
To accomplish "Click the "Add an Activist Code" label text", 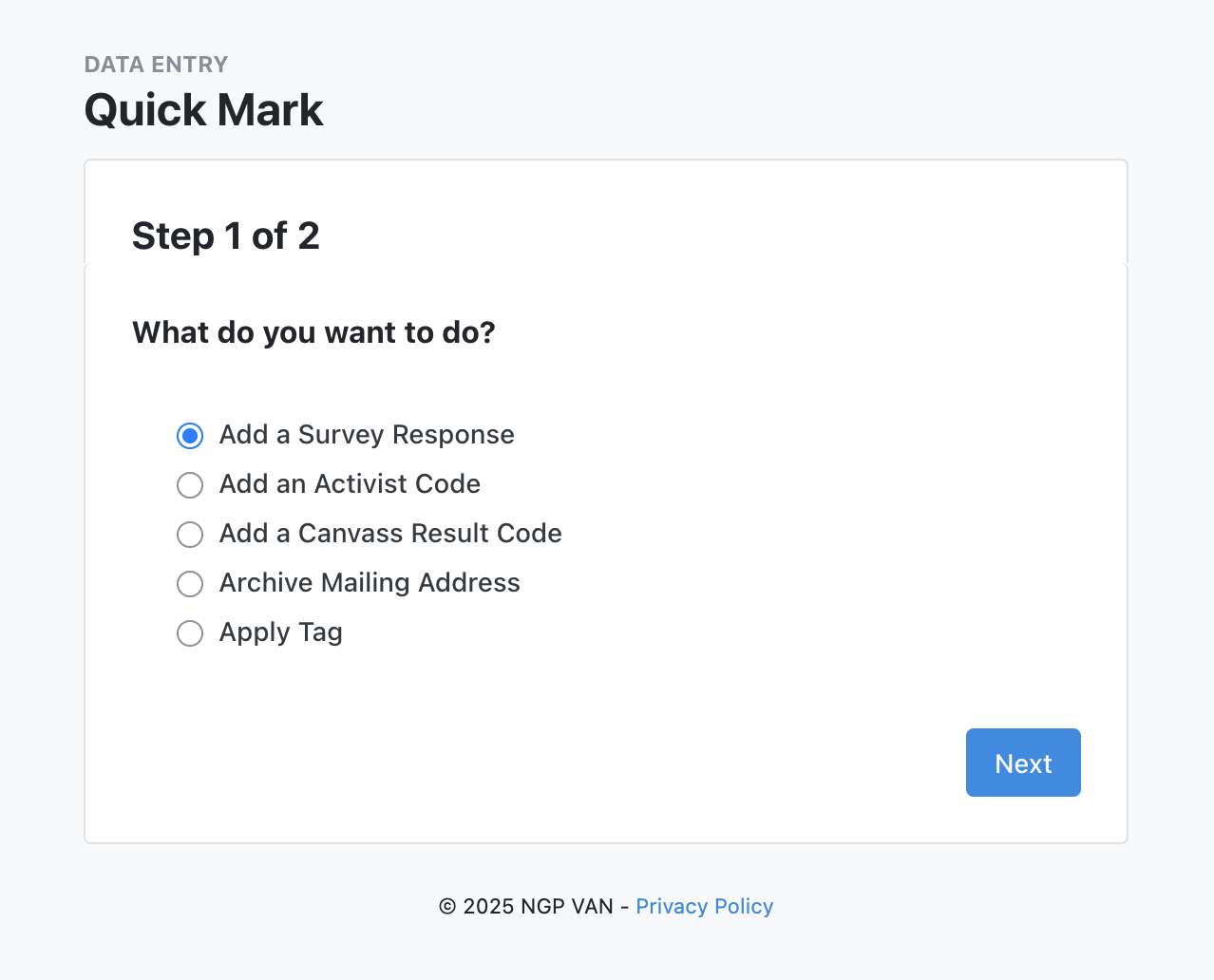I will (x=350, y=484).
